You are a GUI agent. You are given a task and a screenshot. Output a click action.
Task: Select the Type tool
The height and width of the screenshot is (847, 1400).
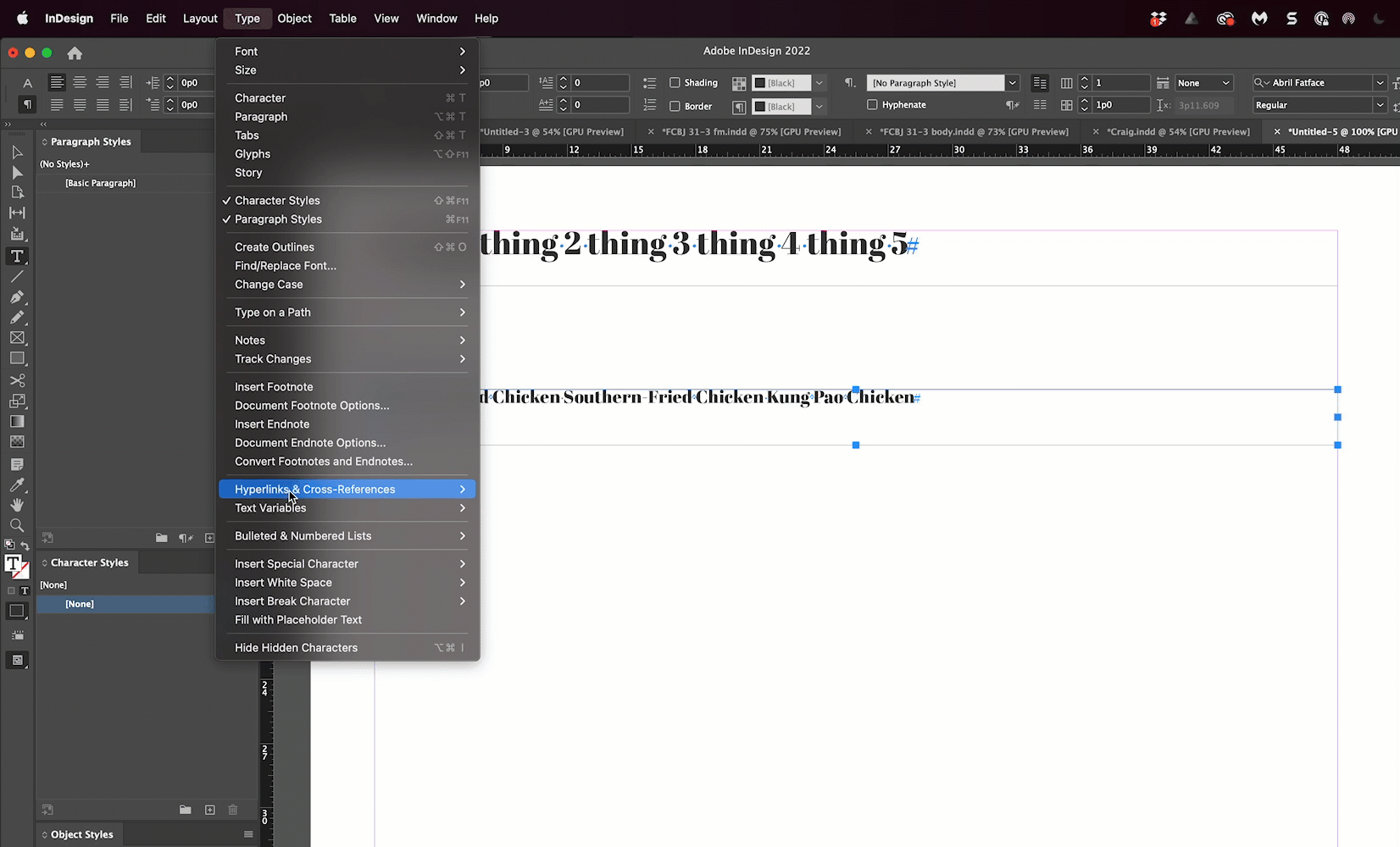(x=17, y=256)
